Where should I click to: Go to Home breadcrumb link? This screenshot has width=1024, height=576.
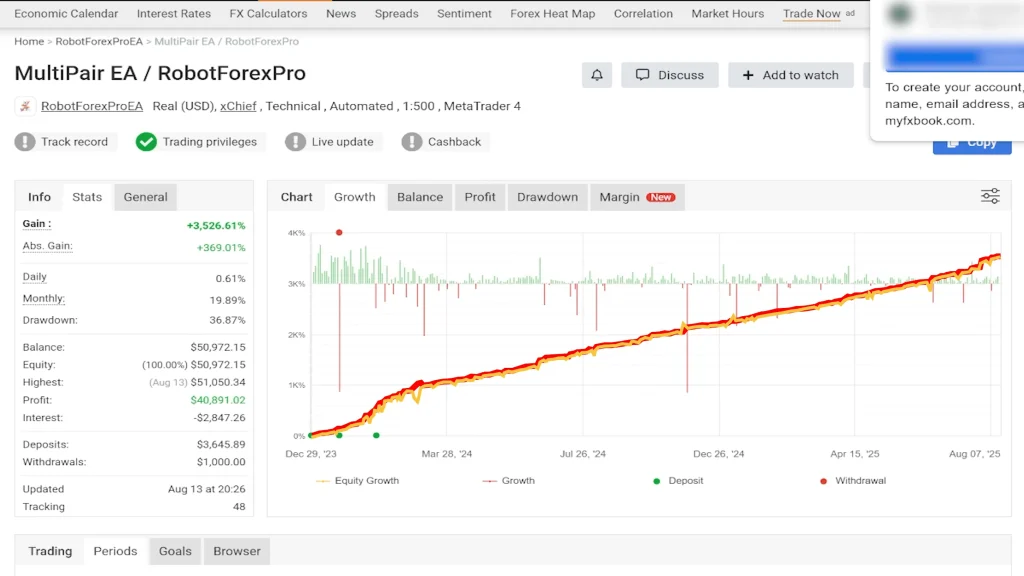click(29, 42)
